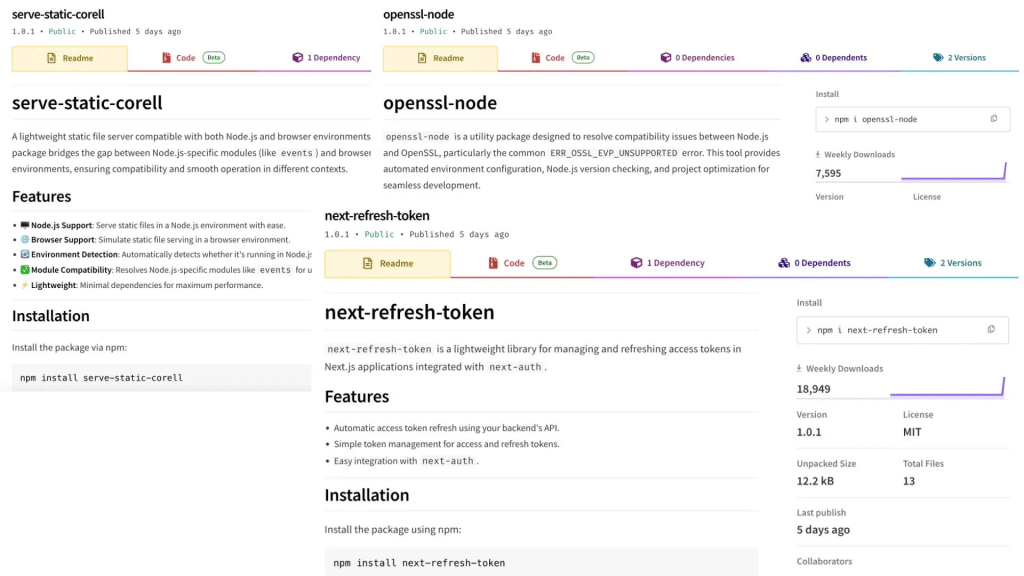The image size is (1024, 576).
Task: Click versions tags icon in next-refresh-token
Action: pos(929,263)
